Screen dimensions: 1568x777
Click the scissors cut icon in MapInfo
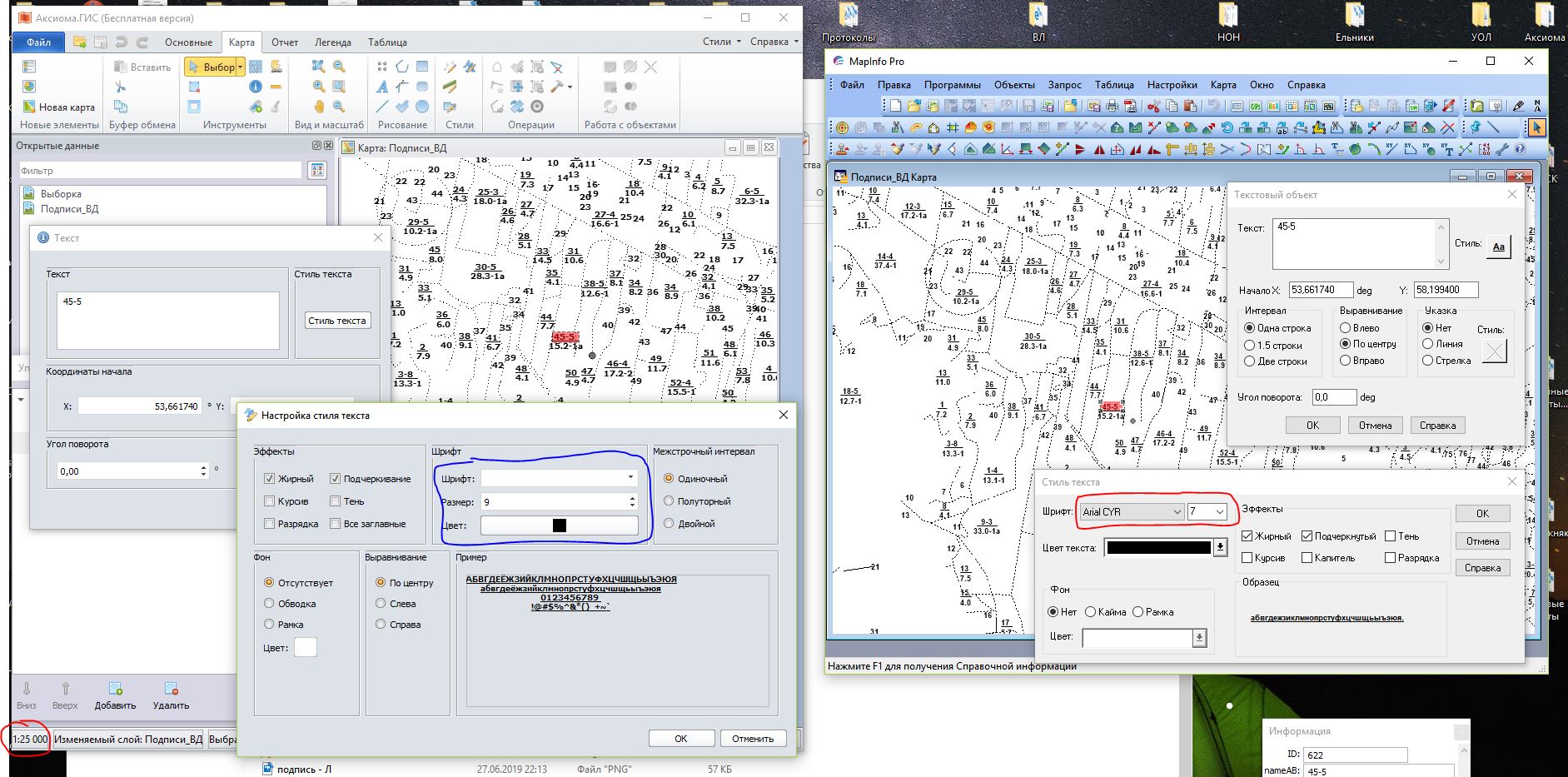pos(1152,106)
